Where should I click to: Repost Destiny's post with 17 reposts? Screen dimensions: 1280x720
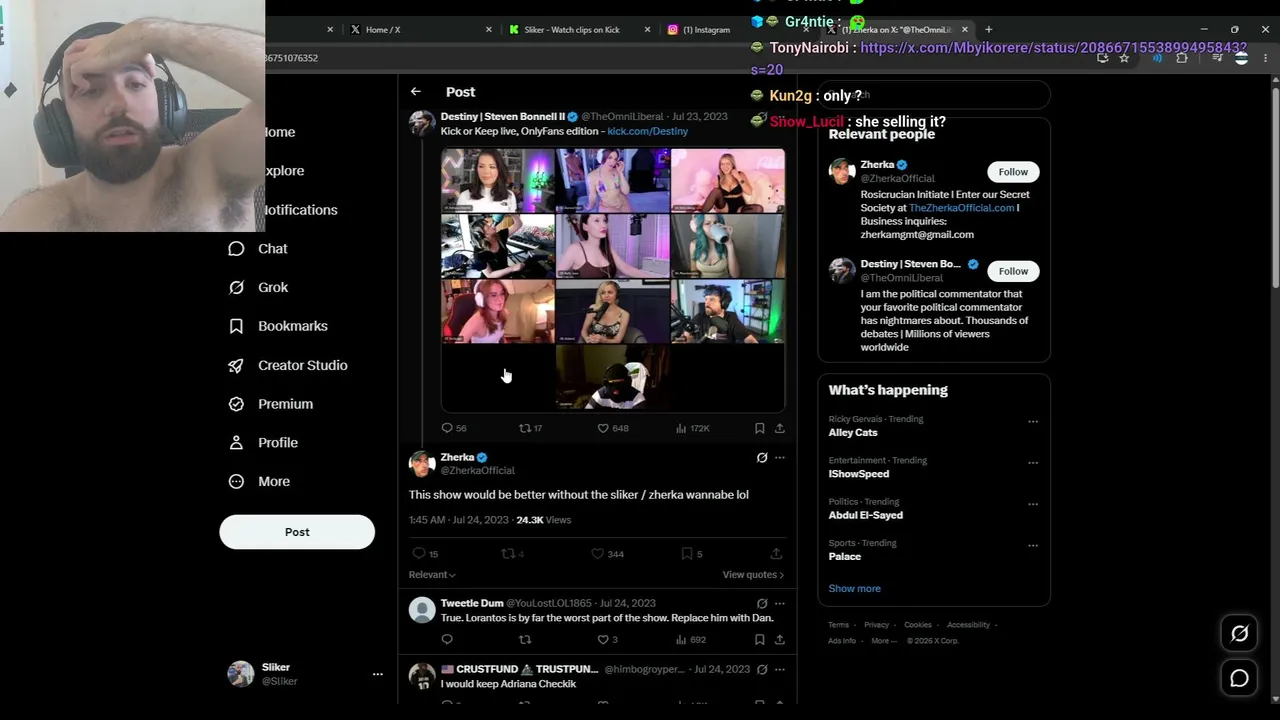click(x=525, y=428)
